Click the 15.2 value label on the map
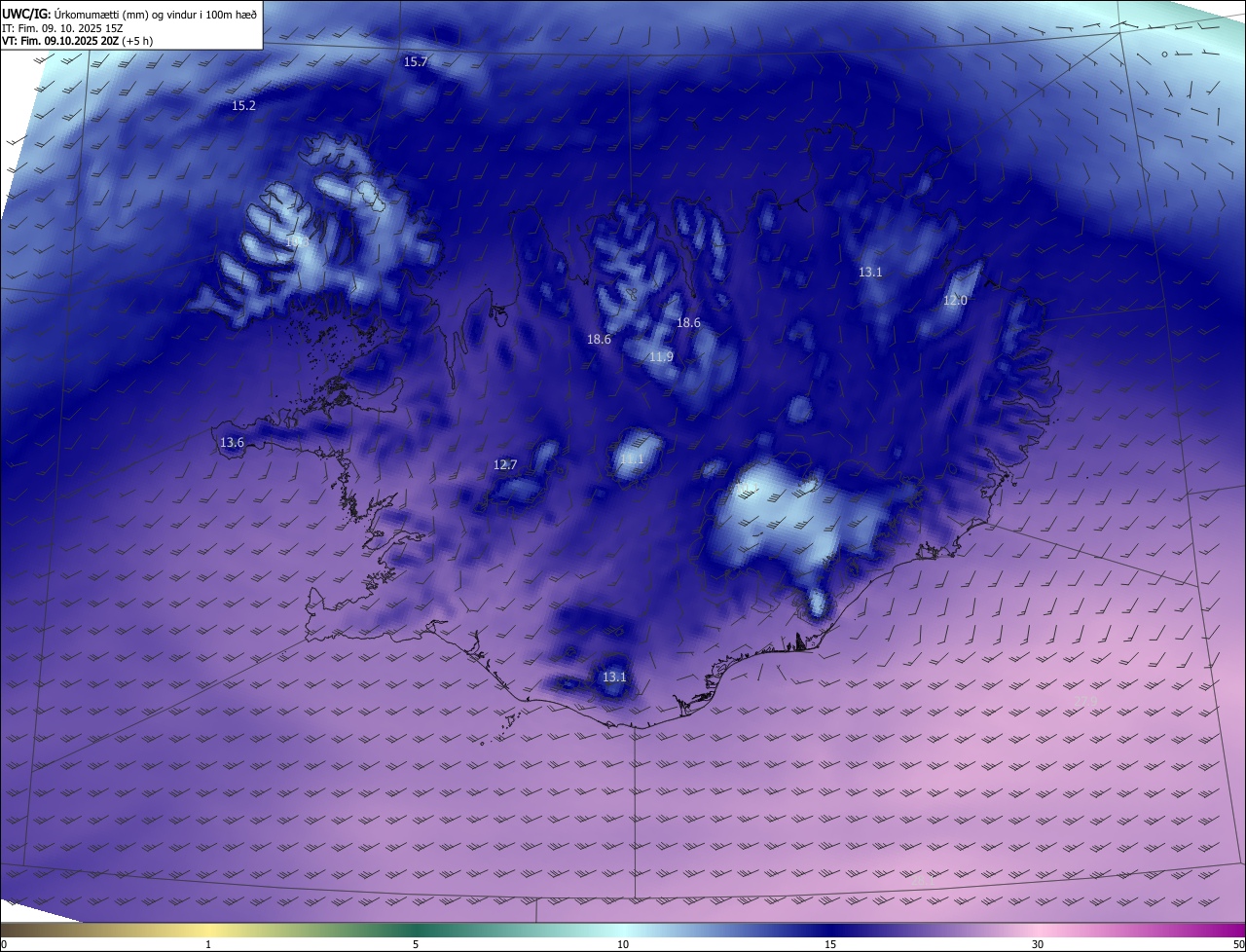 point(243,105)
